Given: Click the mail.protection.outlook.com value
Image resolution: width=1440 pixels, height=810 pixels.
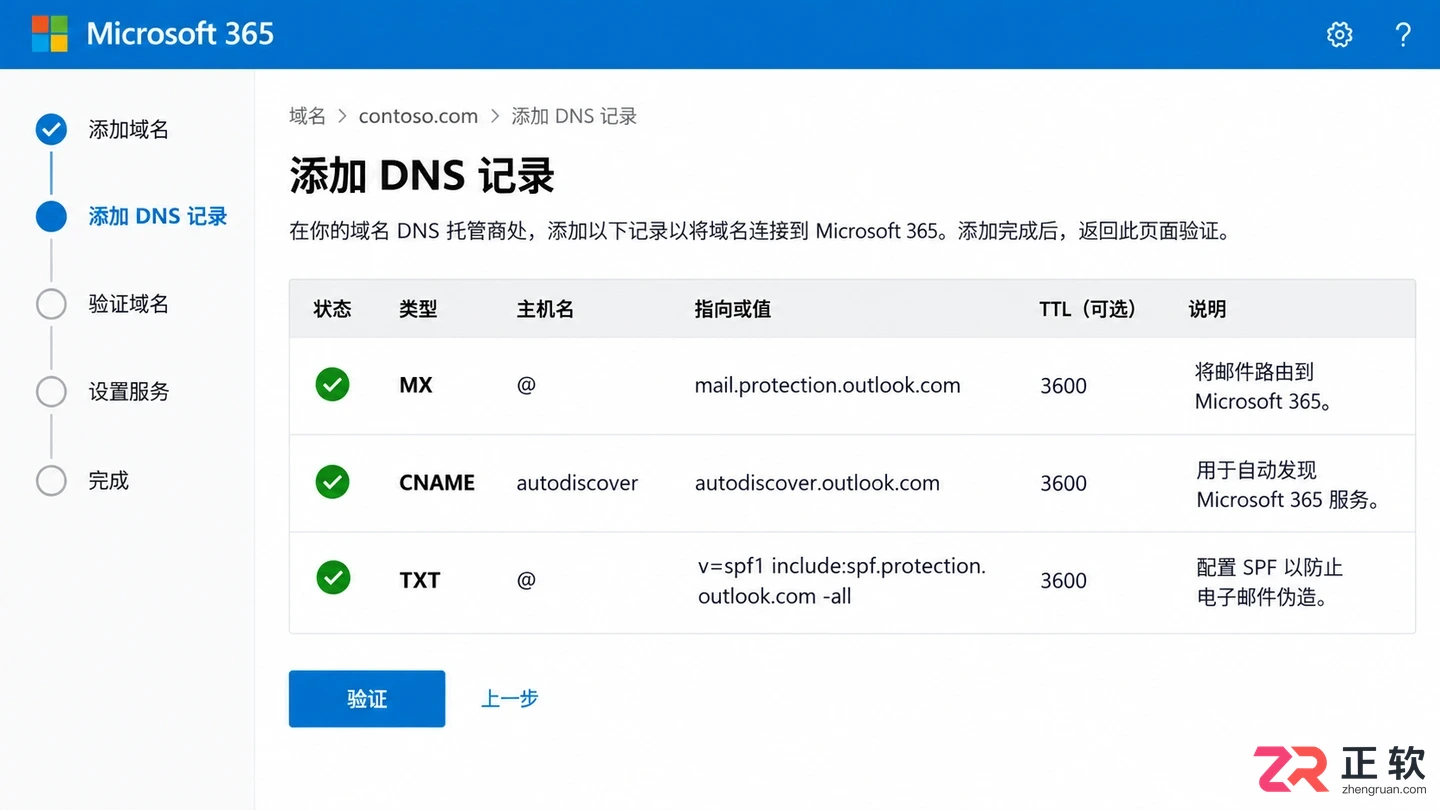Looking at the screenshot, I should pos(827,385).
